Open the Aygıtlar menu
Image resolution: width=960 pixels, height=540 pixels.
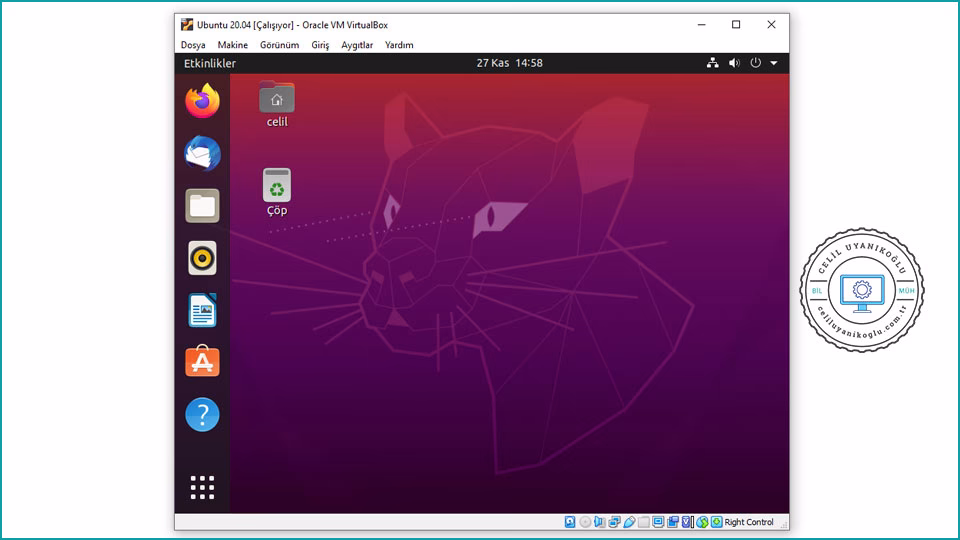click(357, 45)
